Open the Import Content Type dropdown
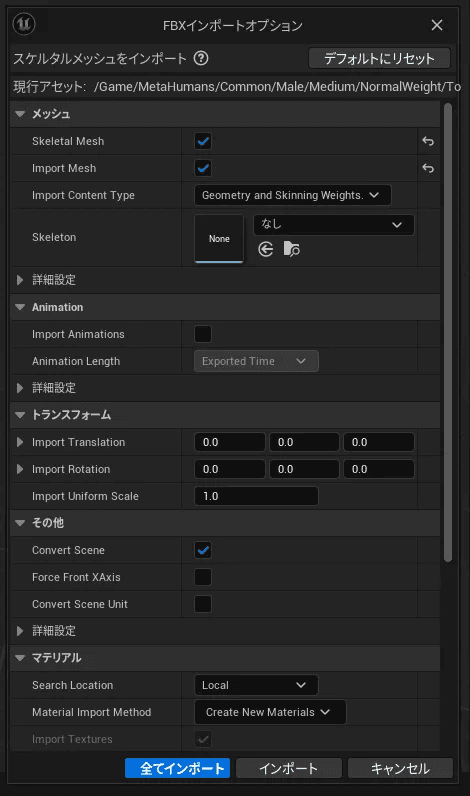 click(x=292, y=195)
